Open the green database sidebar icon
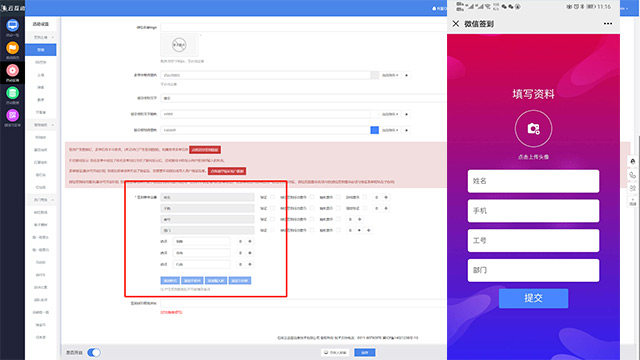 (x=12, y=93)
